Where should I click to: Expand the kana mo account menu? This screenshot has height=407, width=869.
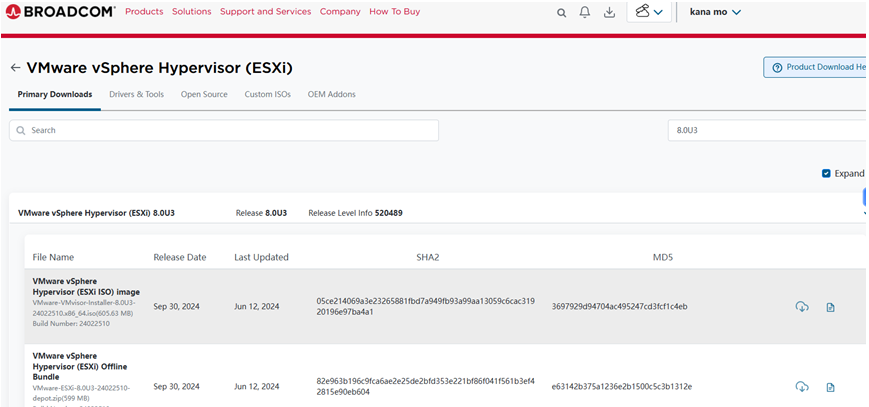click(x=715, y=12)
